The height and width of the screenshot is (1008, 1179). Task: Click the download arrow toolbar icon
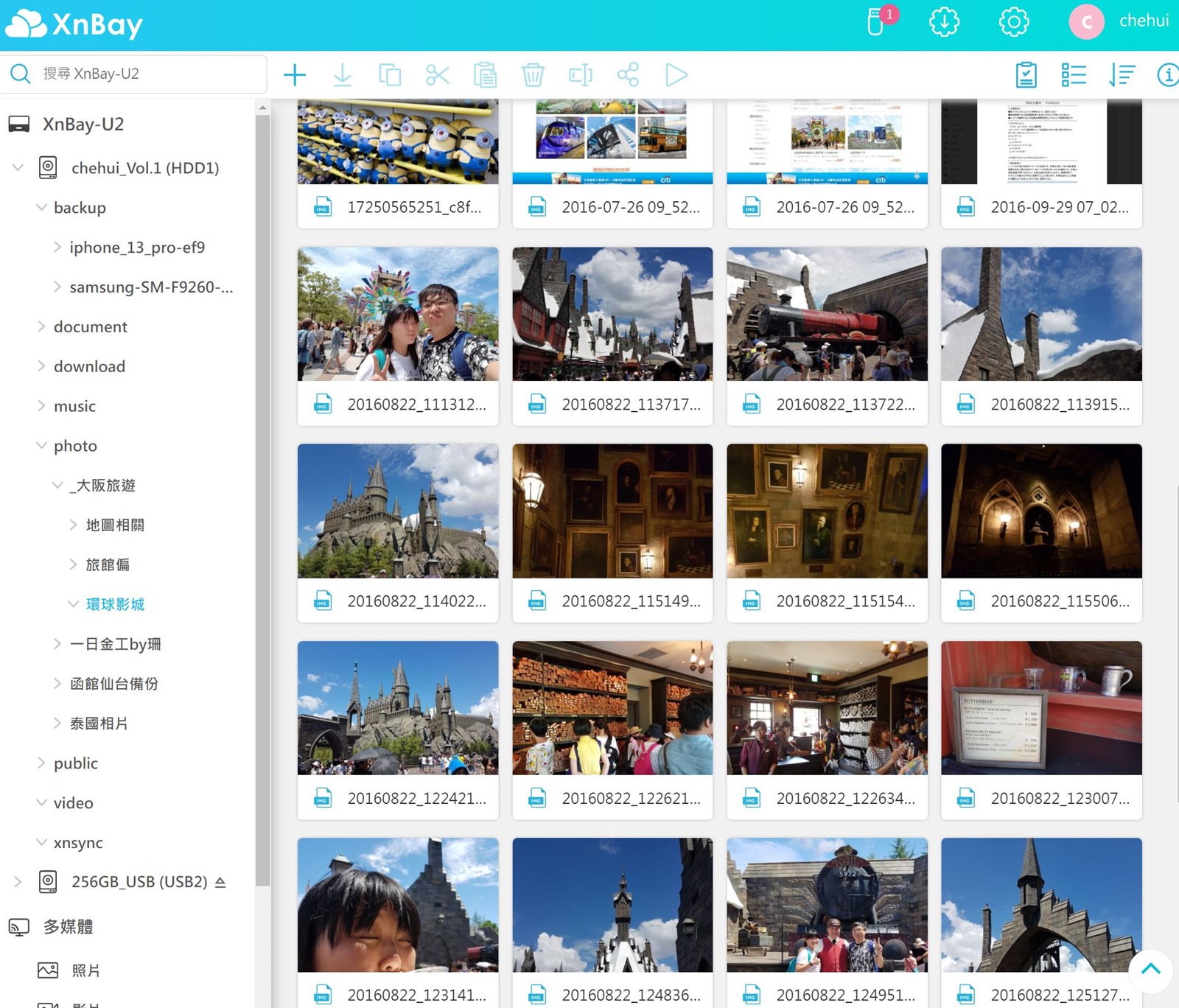(342, 74)
